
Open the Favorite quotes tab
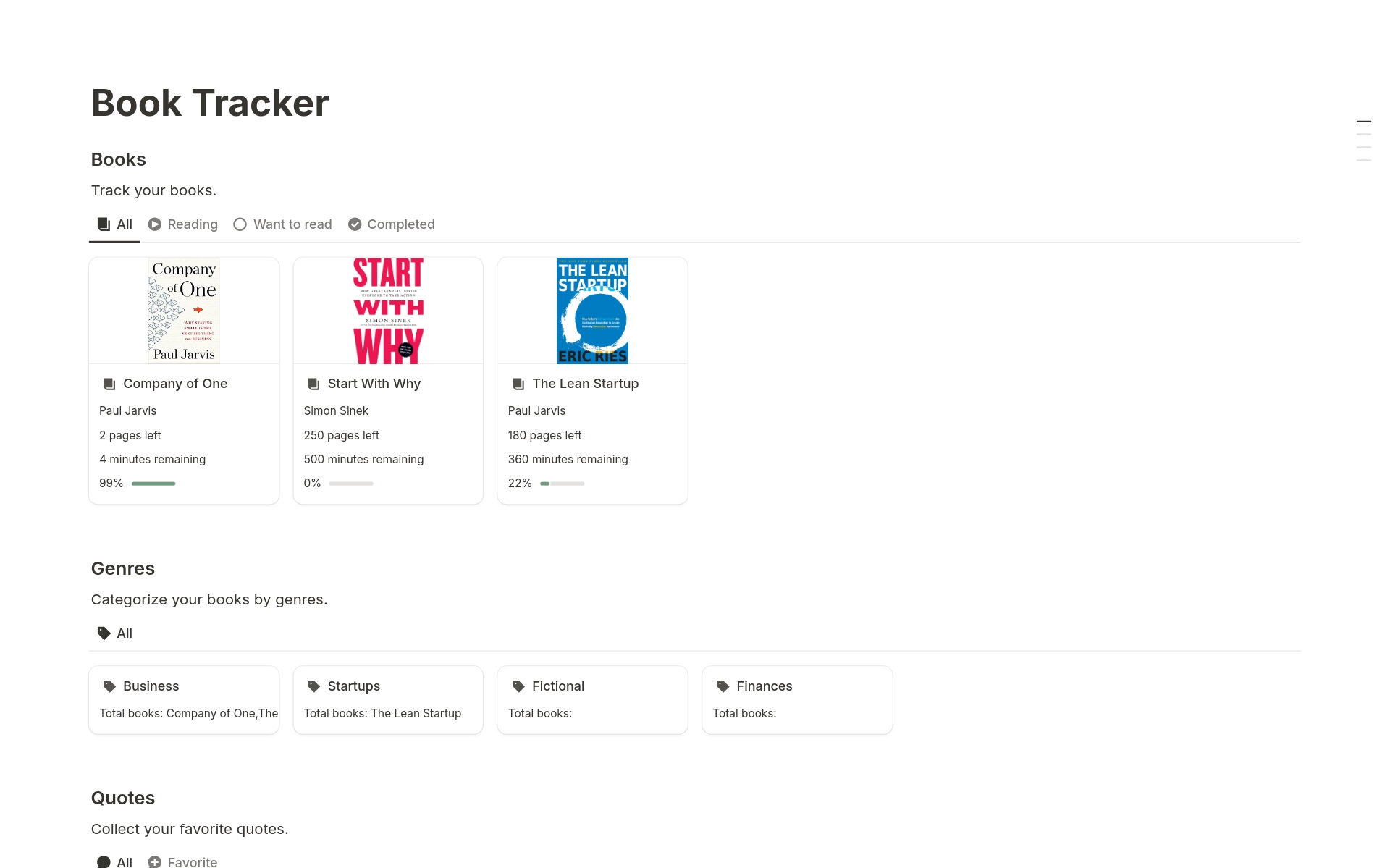182,861
